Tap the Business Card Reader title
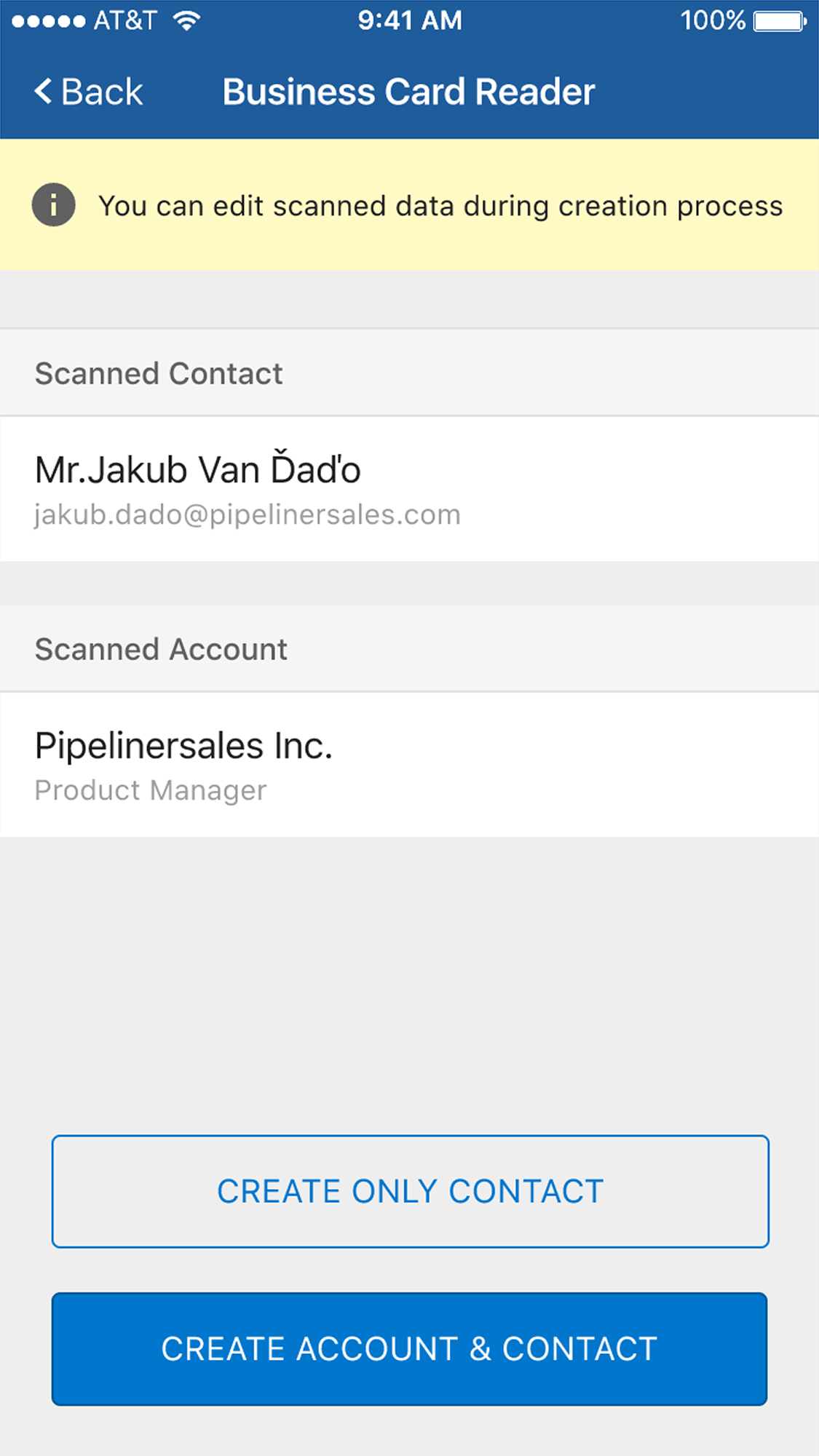819x1456 pixels. [408, 92]
